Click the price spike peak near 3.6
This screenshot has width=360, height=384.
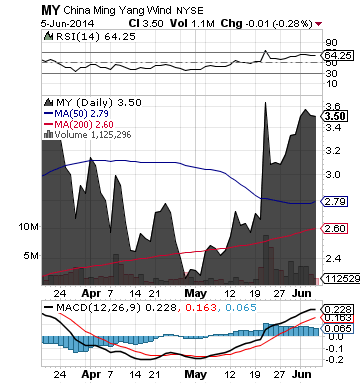point(265,103)
